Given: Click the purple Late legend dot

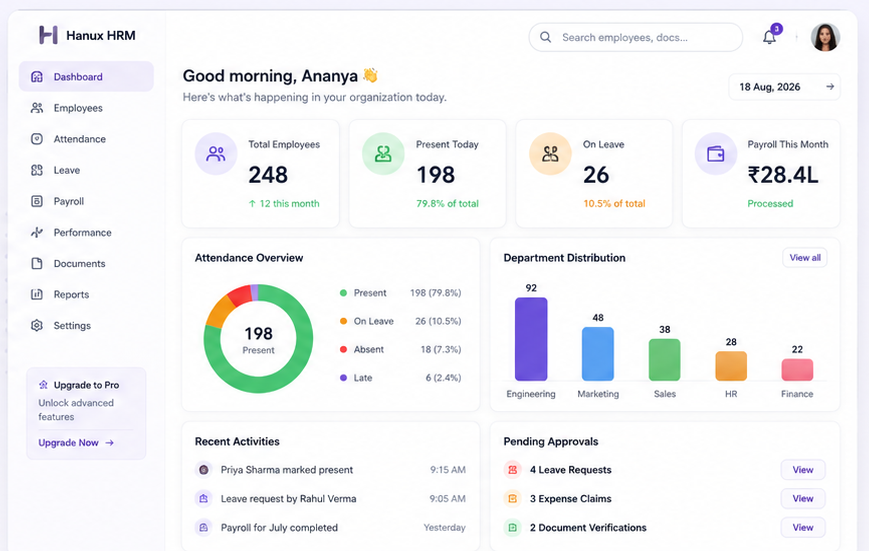Looking at the screenshot, I should (343, 377).
